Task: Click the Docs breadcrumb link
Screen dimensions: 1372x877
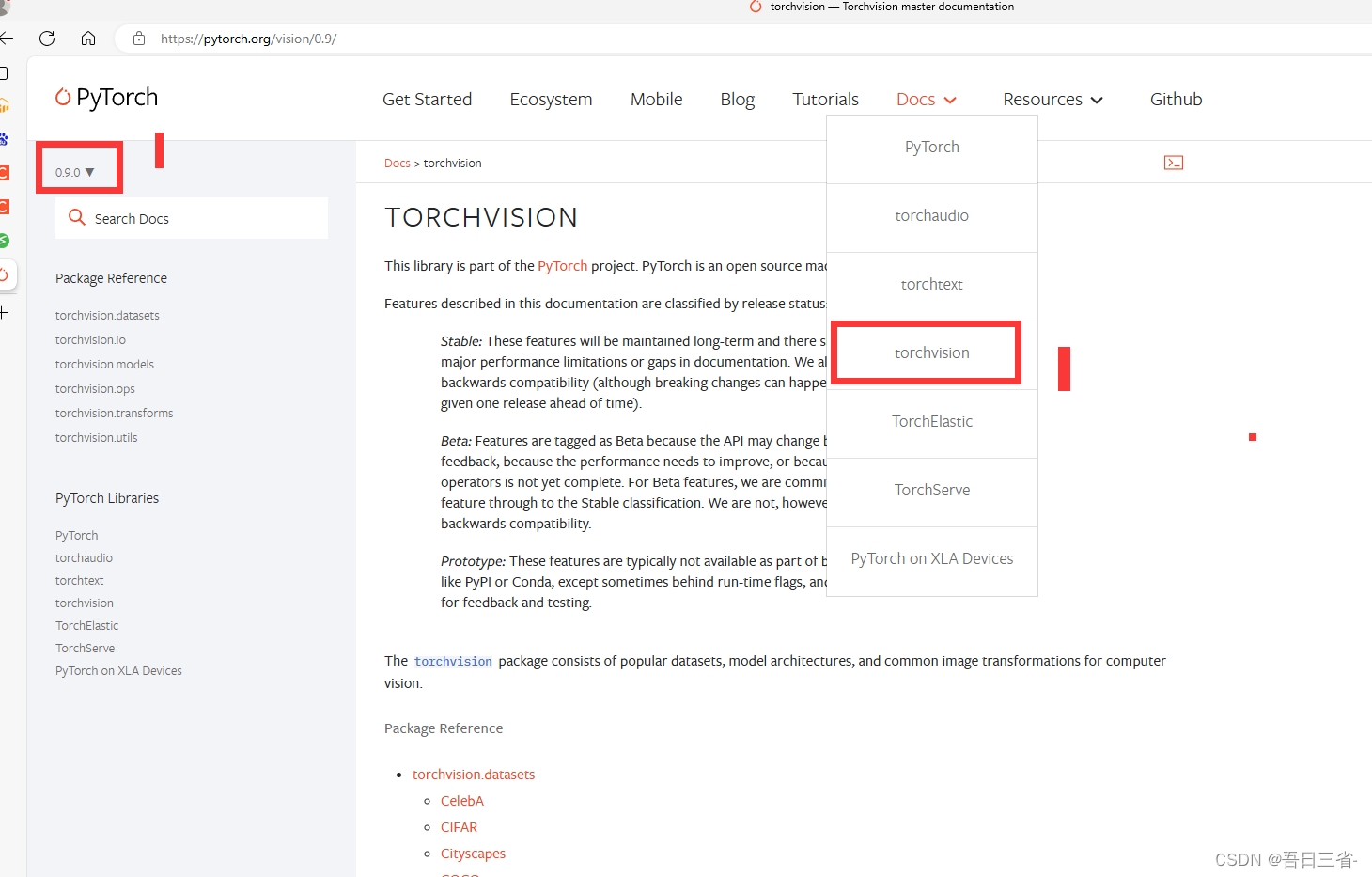Action: pos(398,164)
